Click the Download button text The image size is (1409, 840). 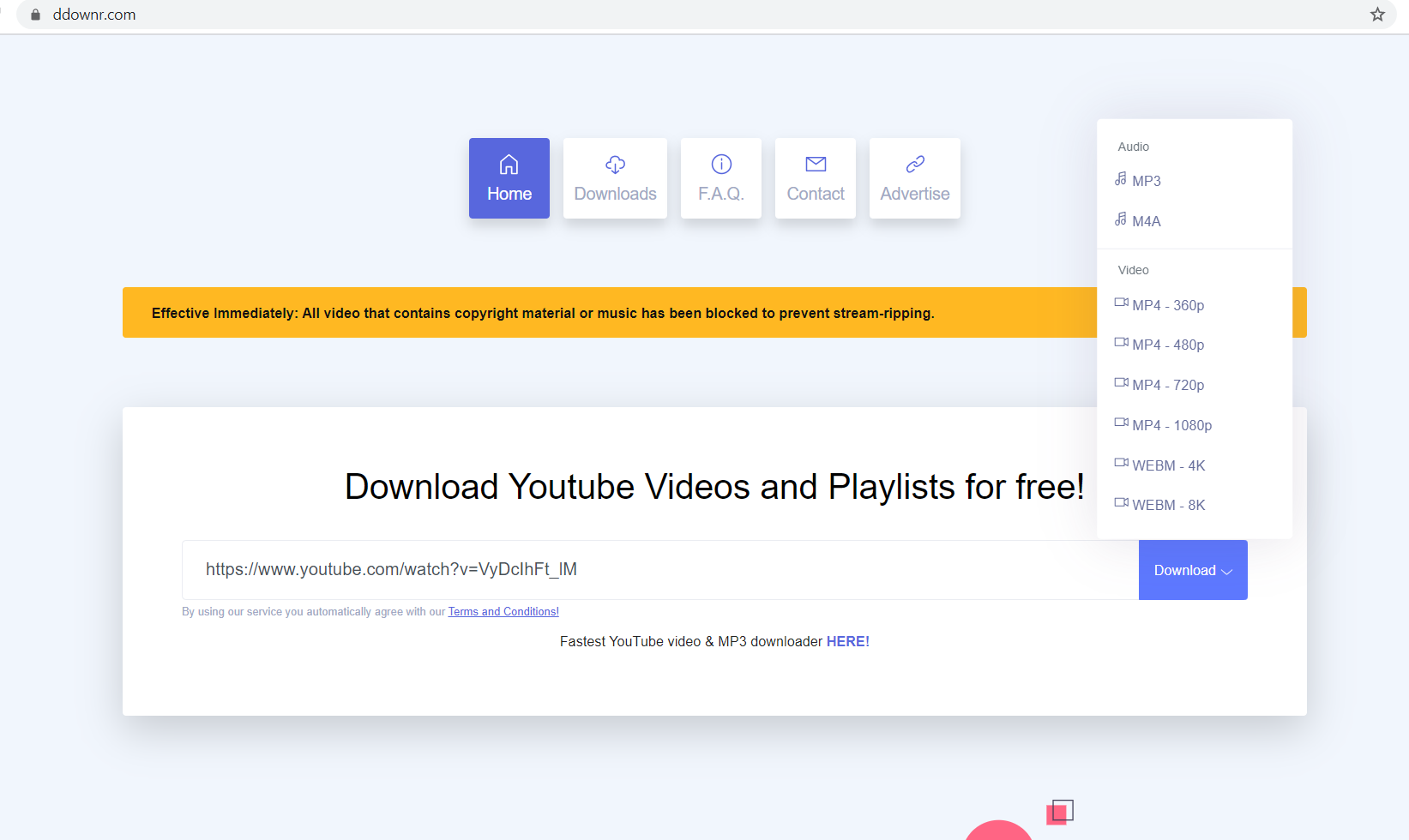click(1184, 570)
